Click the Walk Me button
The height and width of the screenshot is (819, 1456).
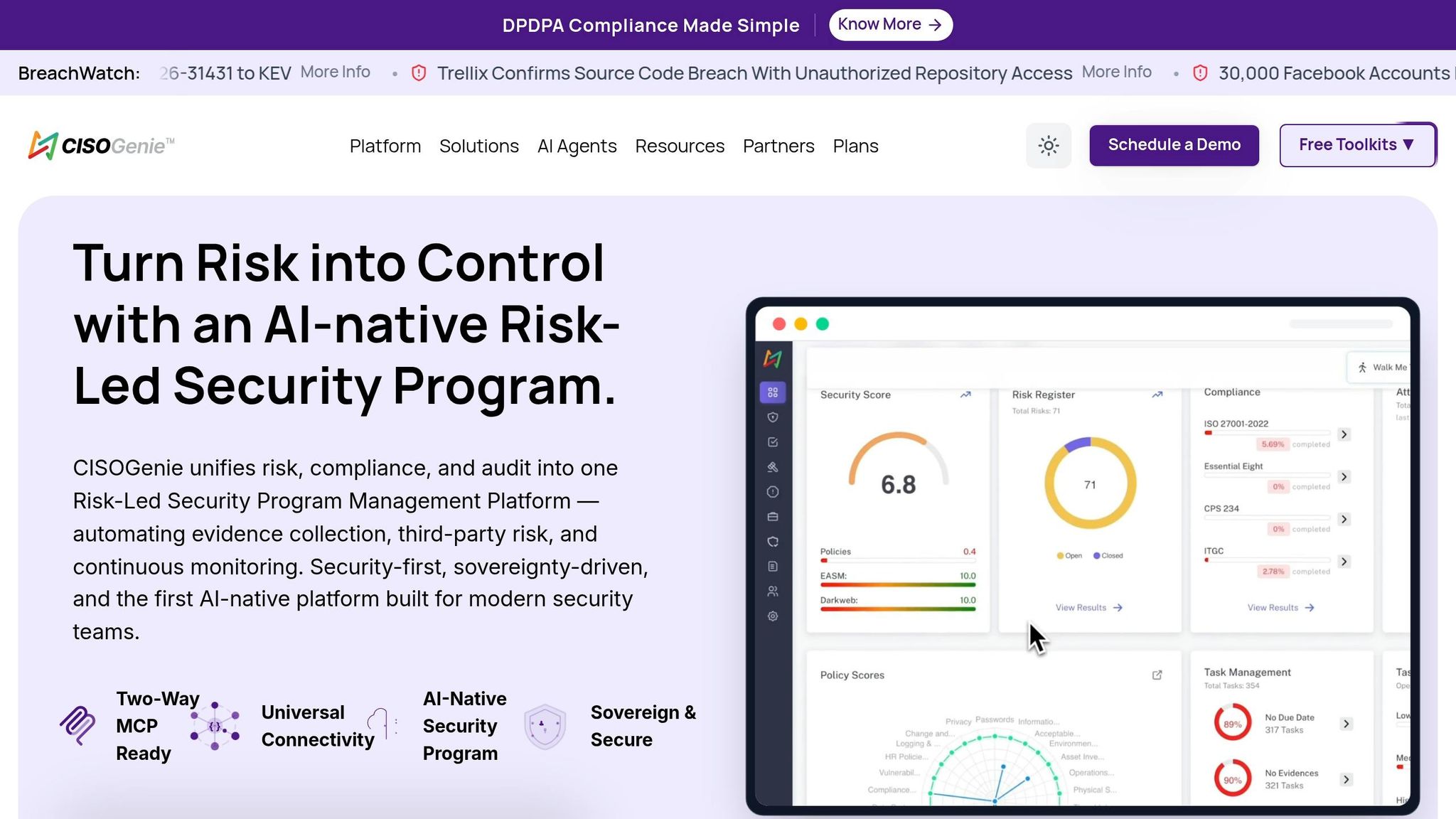(1381, 368)
